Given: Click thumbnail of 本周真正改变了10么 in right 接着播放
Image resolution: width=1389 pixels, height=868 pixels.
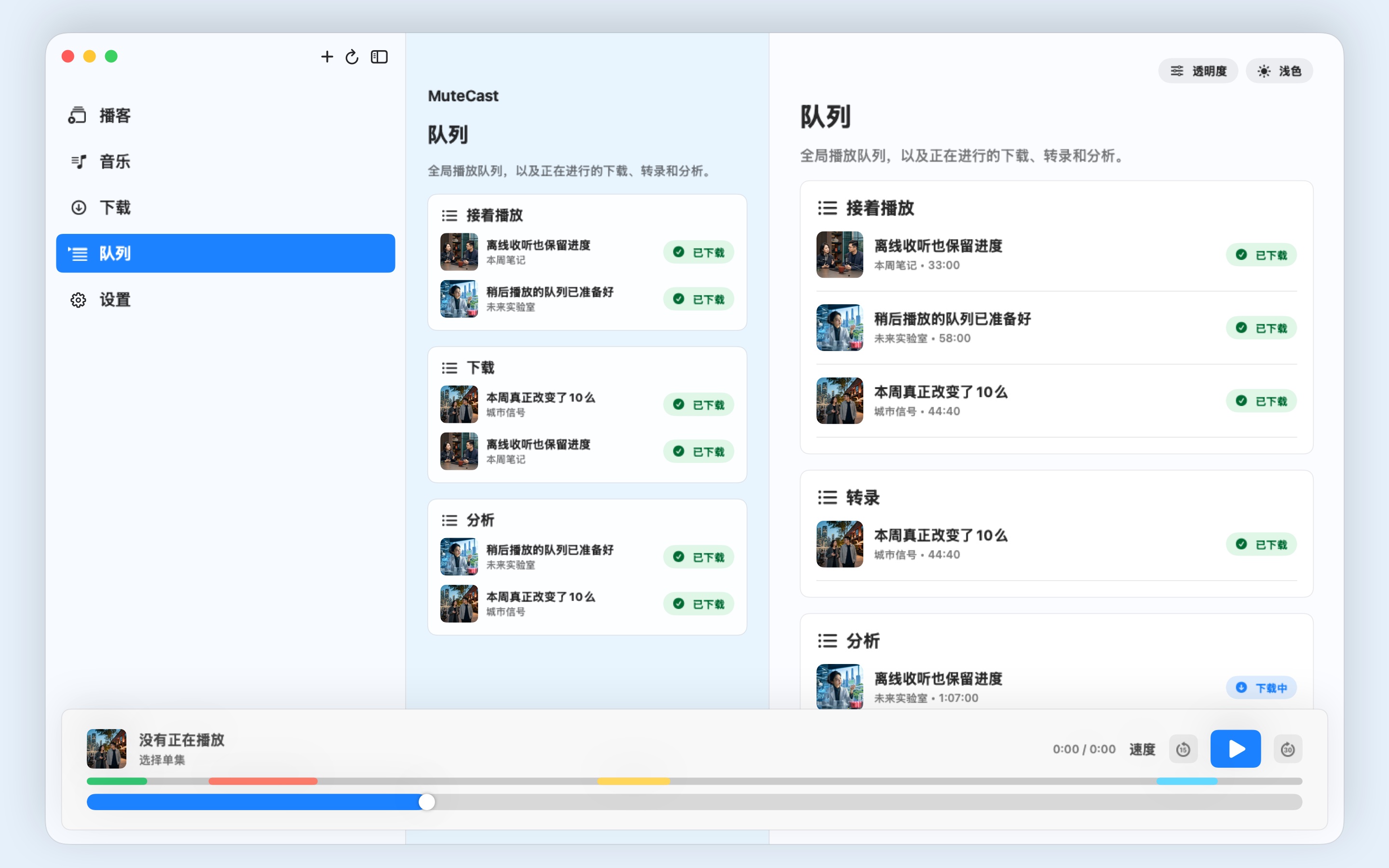Looking at the screenshot, I should click(x=840, y=400).
